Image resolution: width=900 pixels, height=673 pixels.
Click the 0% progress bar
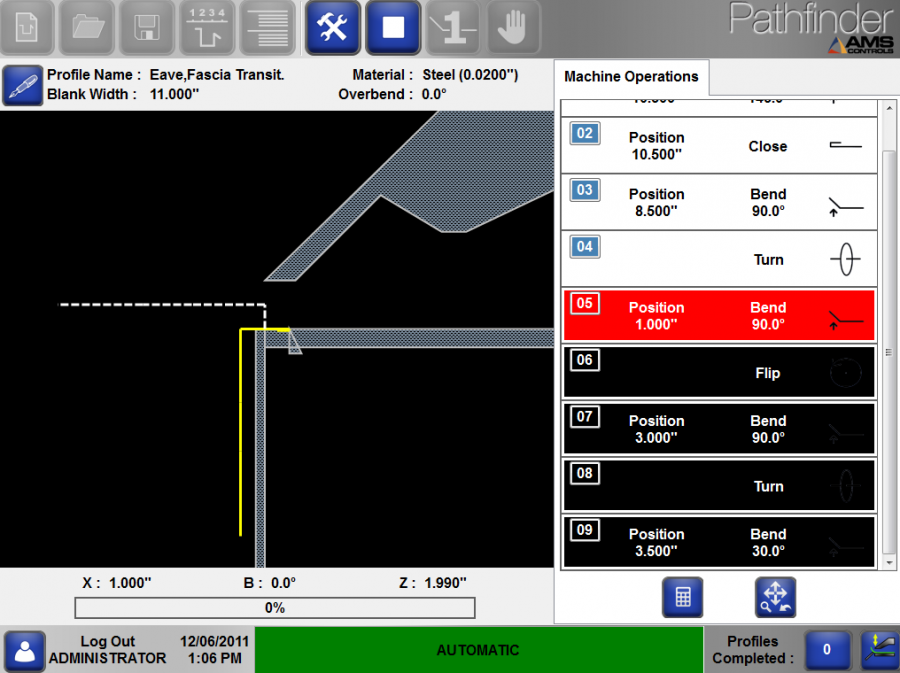(x=275, y=607)
